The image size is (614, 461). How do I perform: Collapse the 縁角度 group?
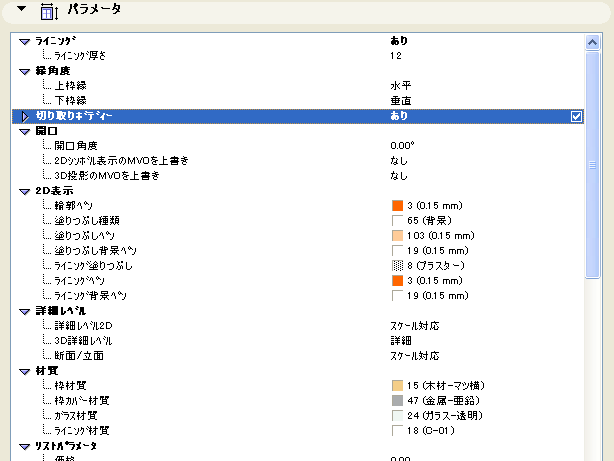pos(25,72)
